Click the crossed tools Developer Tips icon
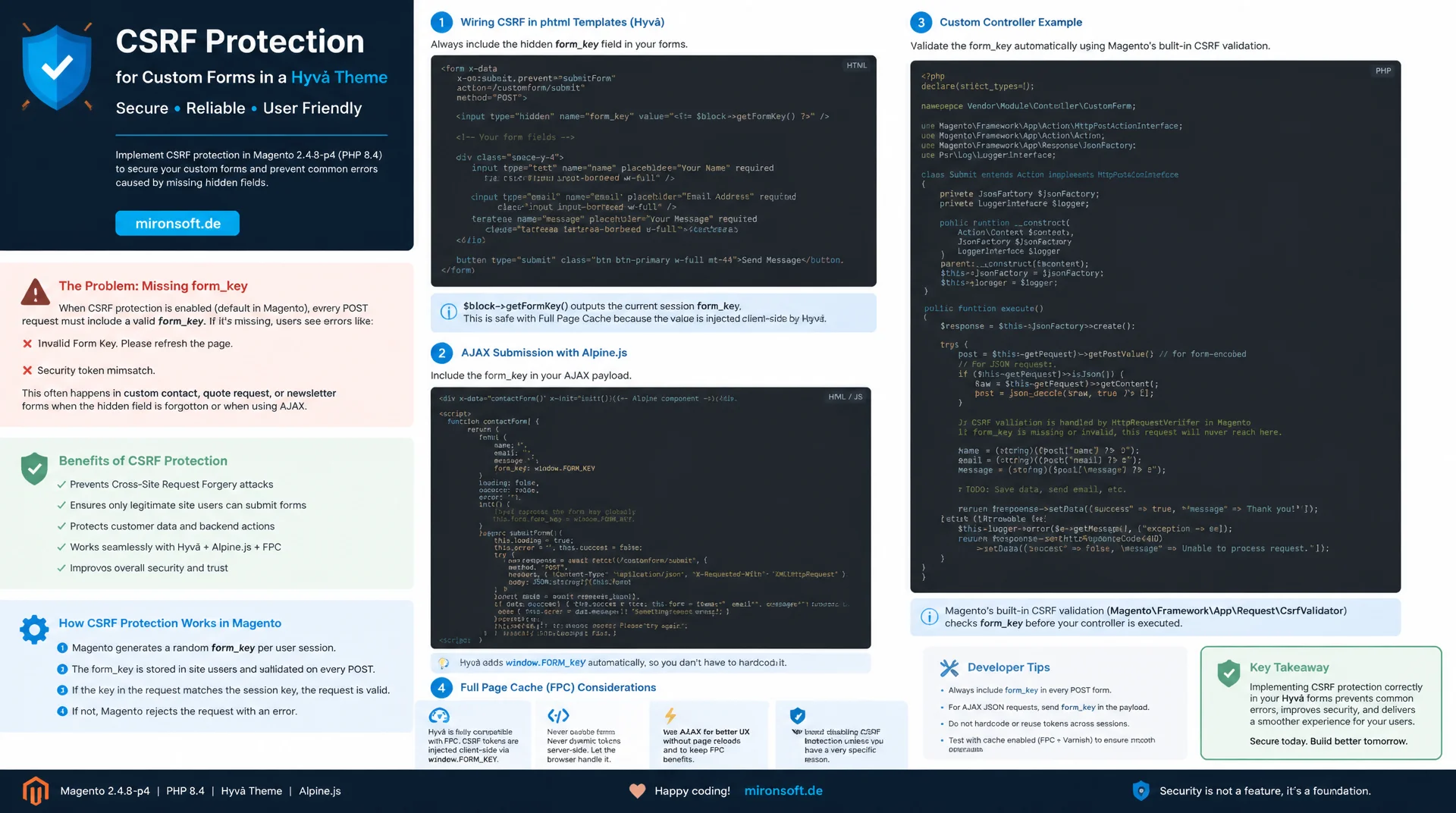 949,667
